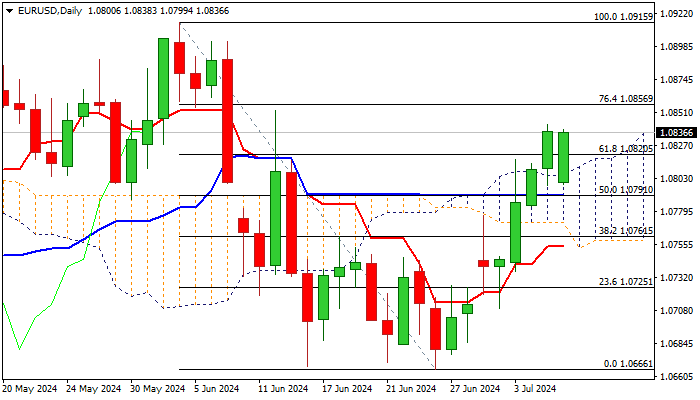The image size is (700, 400).
Task: Select the large red candle near 5 Jun
Action: click(x=227, y=121)
